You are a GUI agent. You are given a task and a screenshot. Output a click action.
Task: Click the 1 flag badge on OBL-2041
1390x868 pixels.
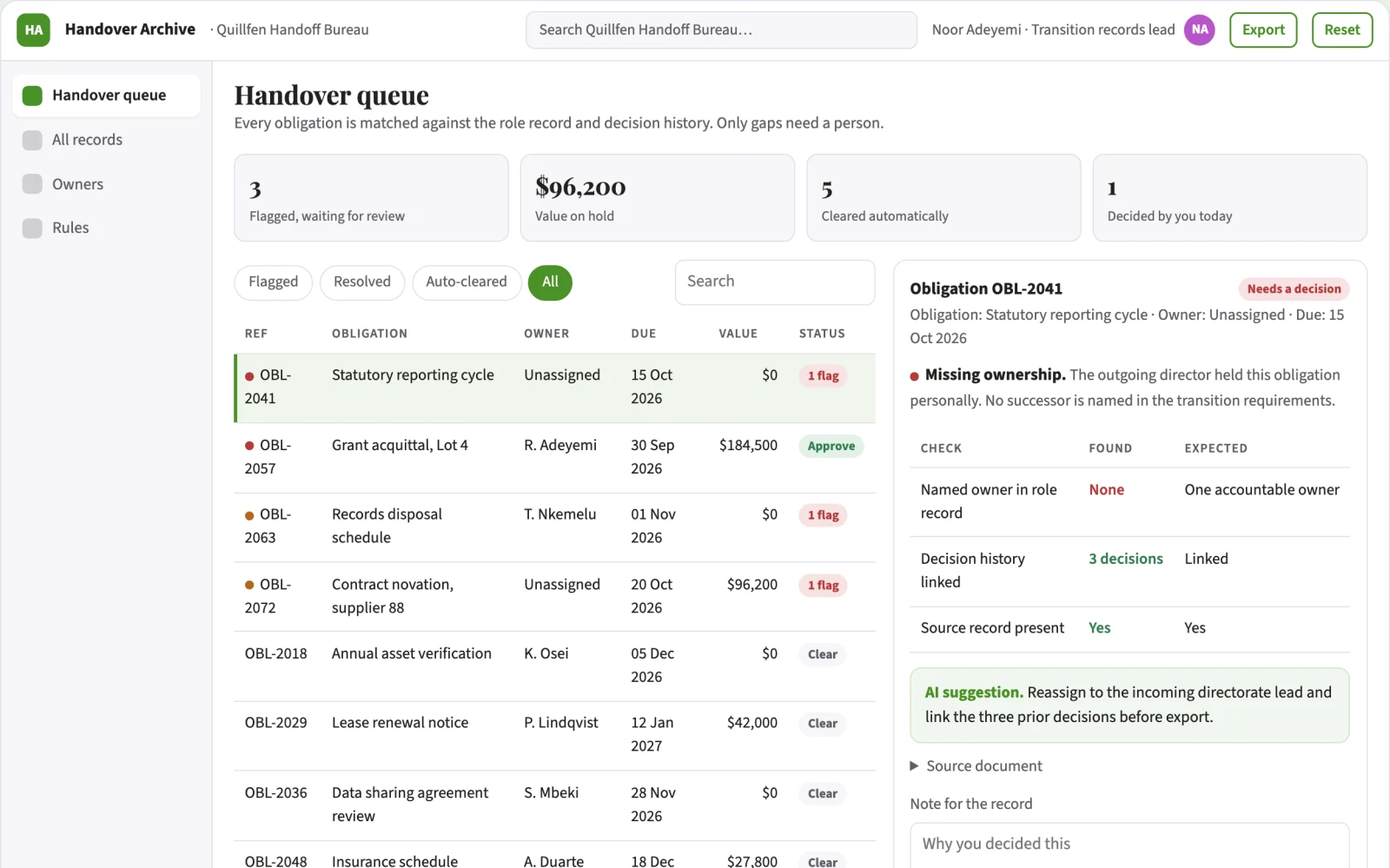[823, 376]
